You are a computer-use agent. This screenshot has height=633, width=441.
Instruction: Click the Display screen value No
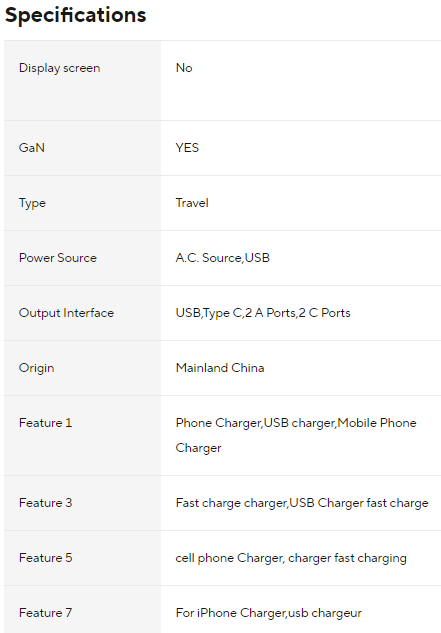coord(184,68)
